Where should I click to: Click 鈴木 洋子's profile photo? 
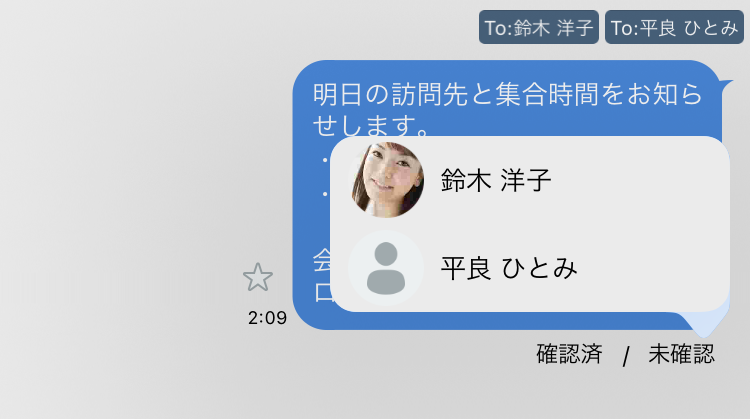coord(386,180)
